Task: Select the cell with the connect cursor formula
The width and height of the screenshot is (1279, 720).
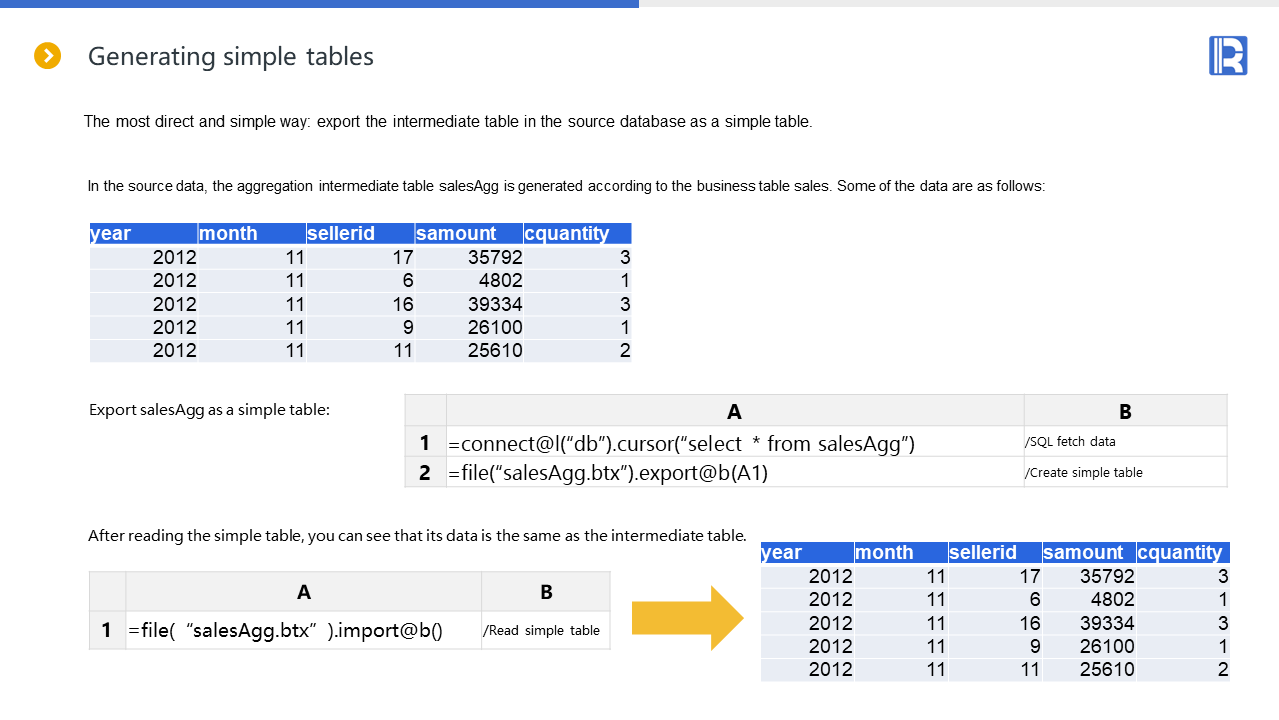Action: pos(734,442)
